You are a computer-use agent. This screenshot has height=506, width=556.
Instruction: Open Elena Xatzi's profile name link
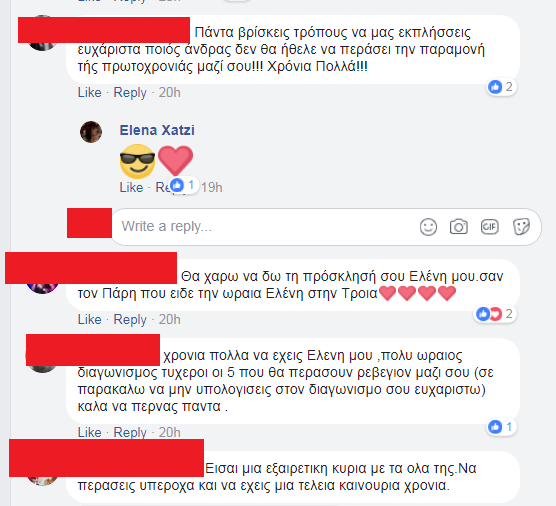click(157, 130)
